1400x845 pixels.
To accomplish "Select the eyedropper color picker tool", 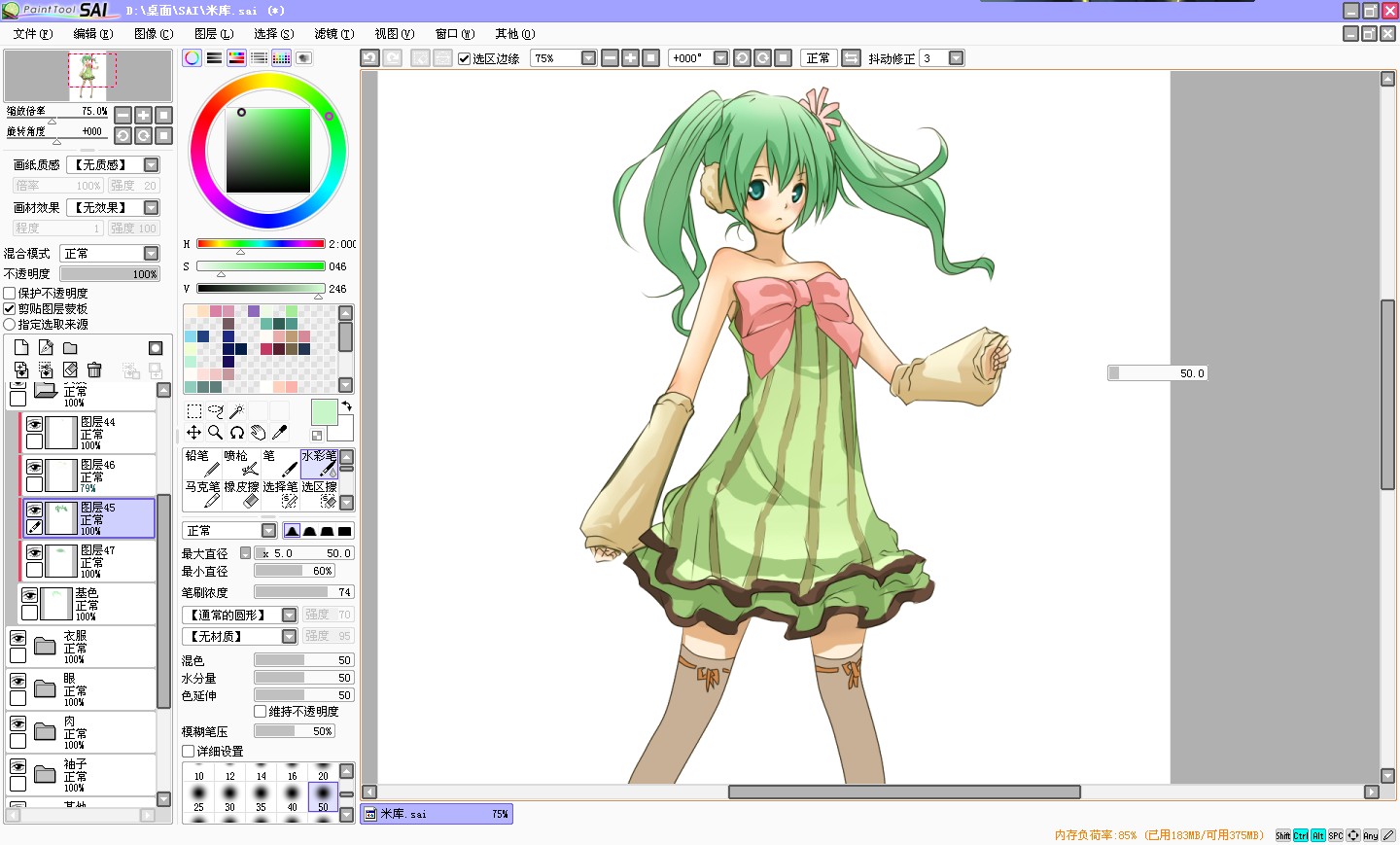I will click(x=279, y=433).
